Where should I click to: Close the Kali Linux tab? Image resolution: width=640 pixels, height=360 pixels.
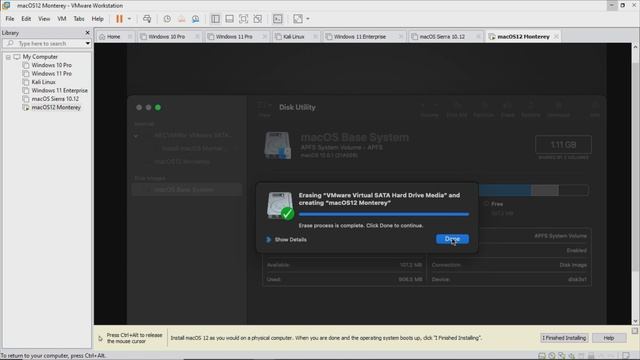[315, 37]
